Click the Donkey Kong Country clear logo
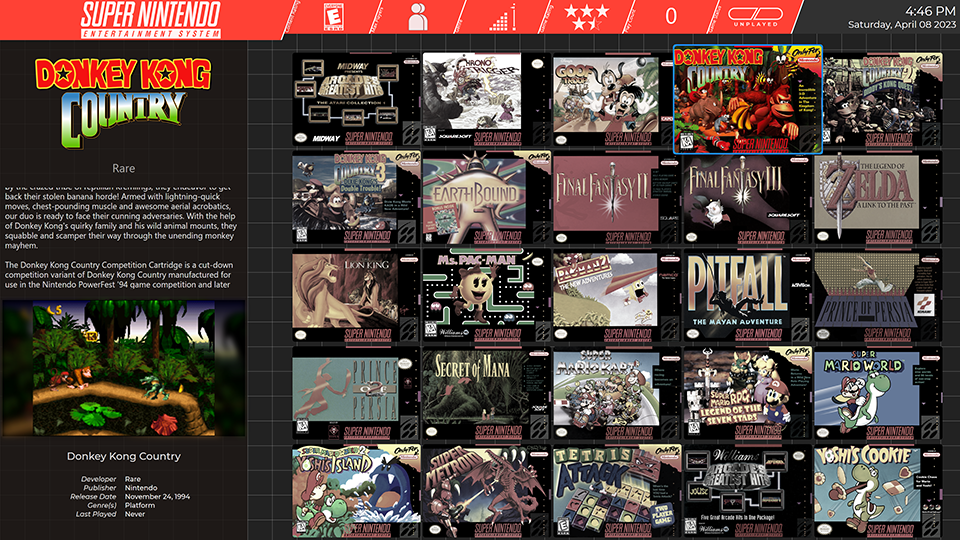The width and height of the screenshot is (960, 540). click(123, 103)
